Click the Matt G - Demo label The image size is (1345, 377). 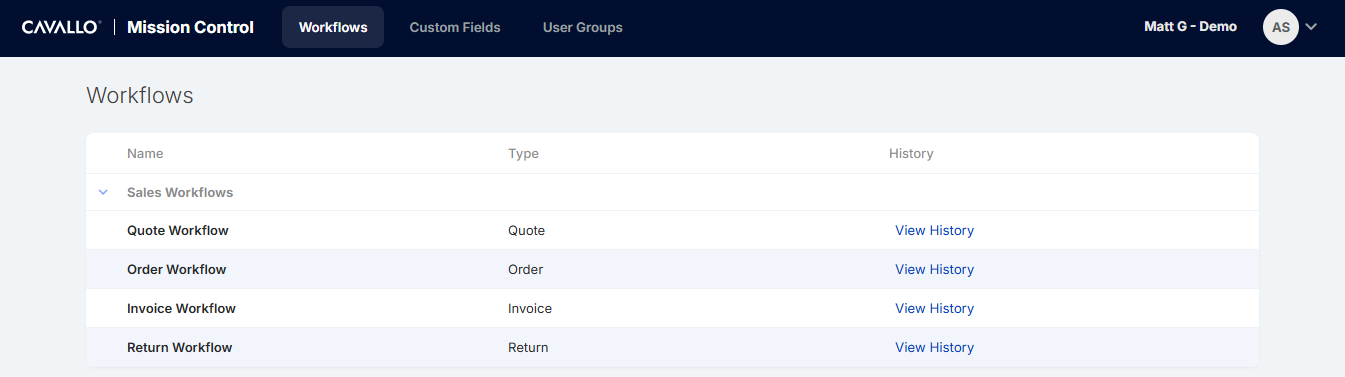(1190, 27)
